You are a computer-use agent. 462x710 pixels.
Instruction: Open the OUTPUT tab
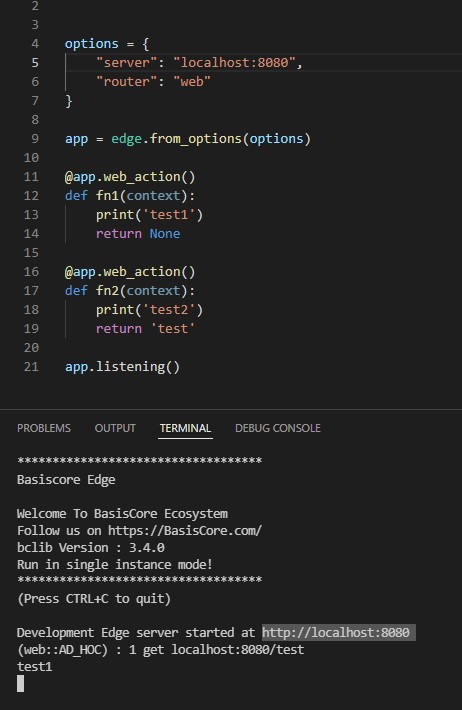tap(115, 428)
